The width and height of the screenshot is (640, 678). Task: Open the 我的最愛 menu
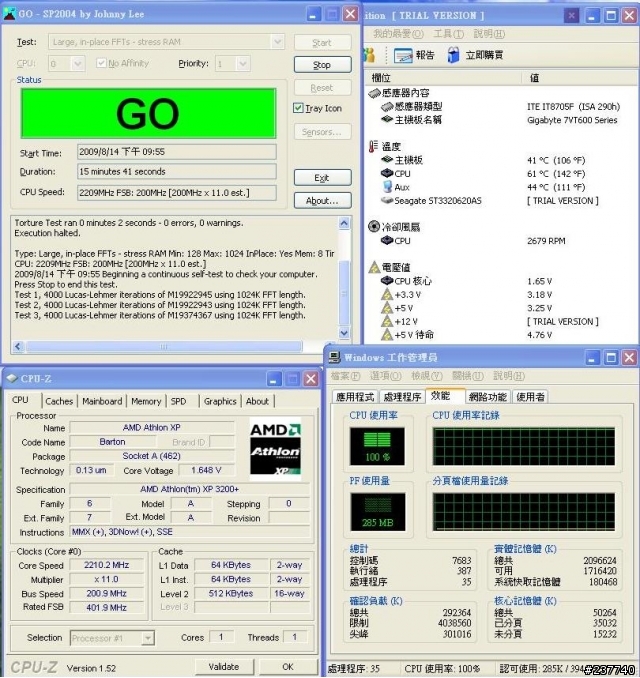click(x=398, y=34)
